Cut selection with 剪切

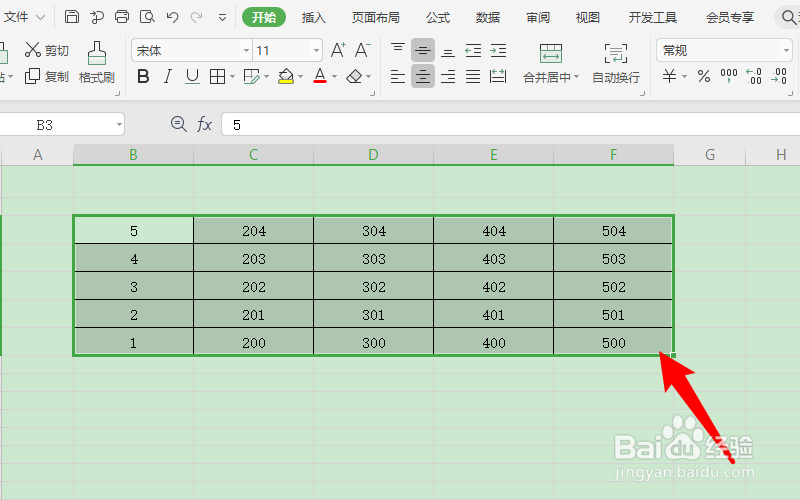[46, 50]
